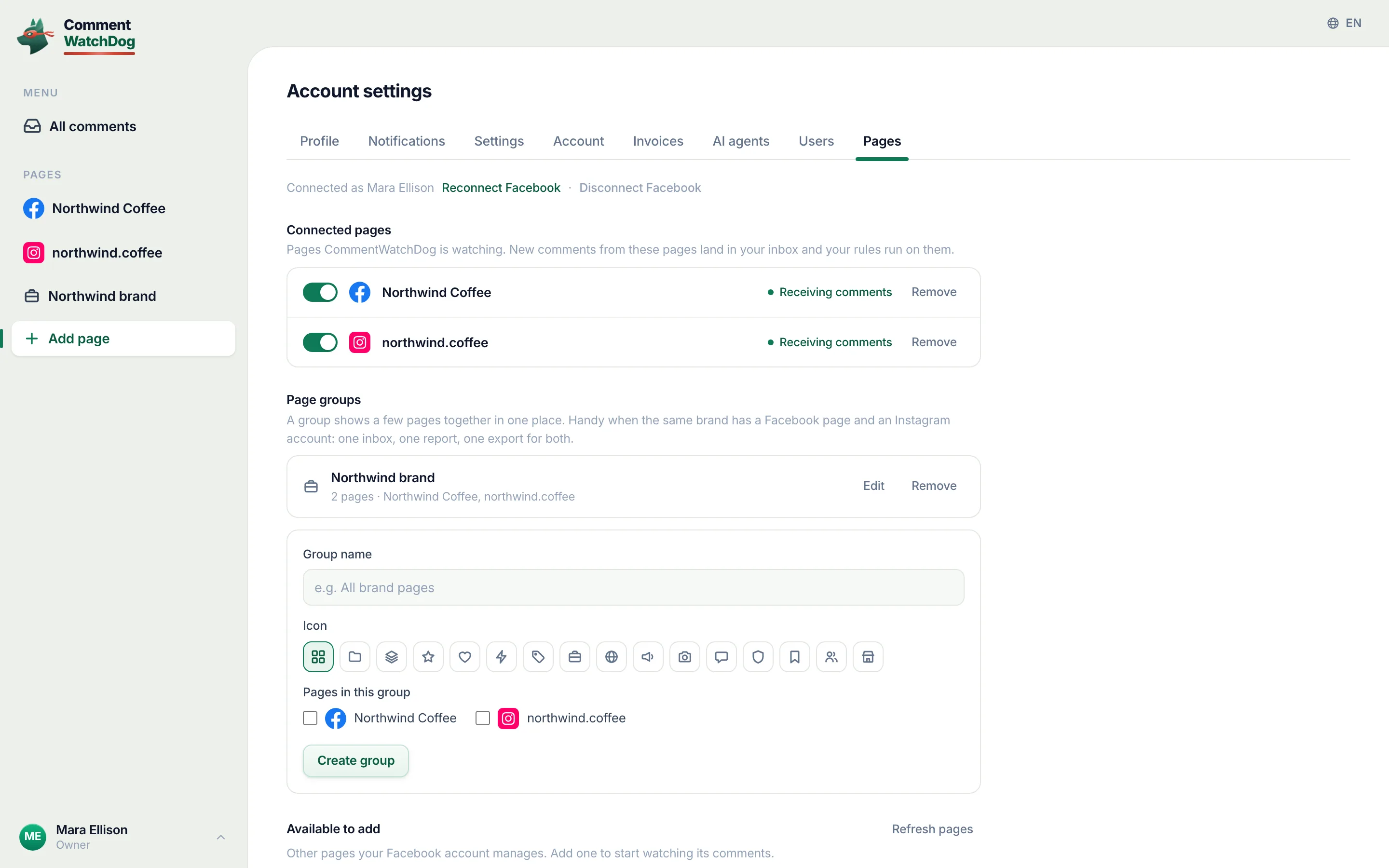Switch to the AI agents tab
1389x868 pixels.
(741, 141)
